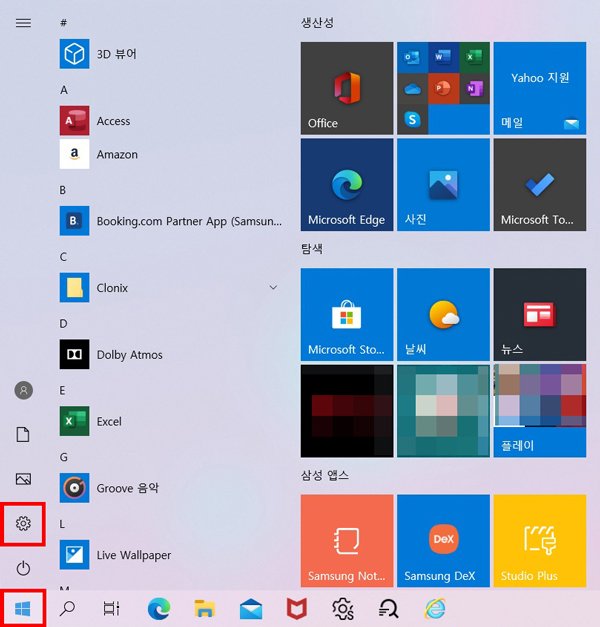Screen dimensions: 600x627
Task: Click the 'C' letter group header
Action: point(63,257)
